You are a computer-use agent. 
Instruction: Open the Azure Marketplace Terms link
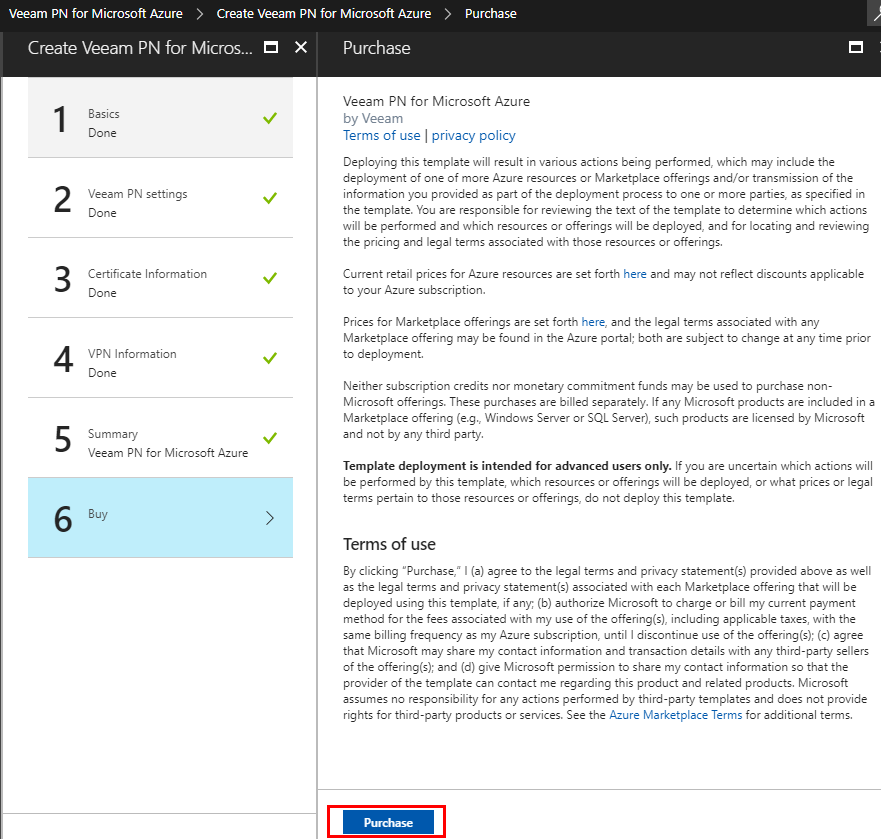pyautogui.click(x=675, y=715)
